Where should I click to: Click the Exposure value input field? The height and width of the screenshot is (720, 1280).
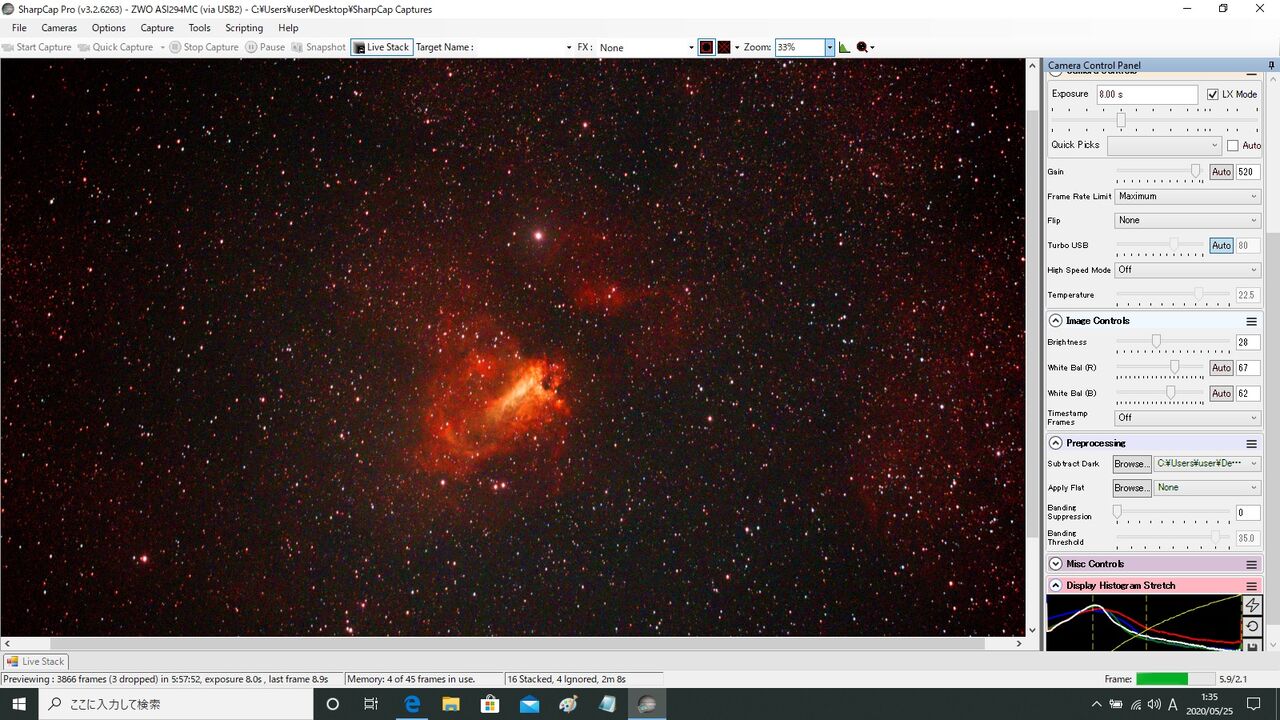[1147, 94]
